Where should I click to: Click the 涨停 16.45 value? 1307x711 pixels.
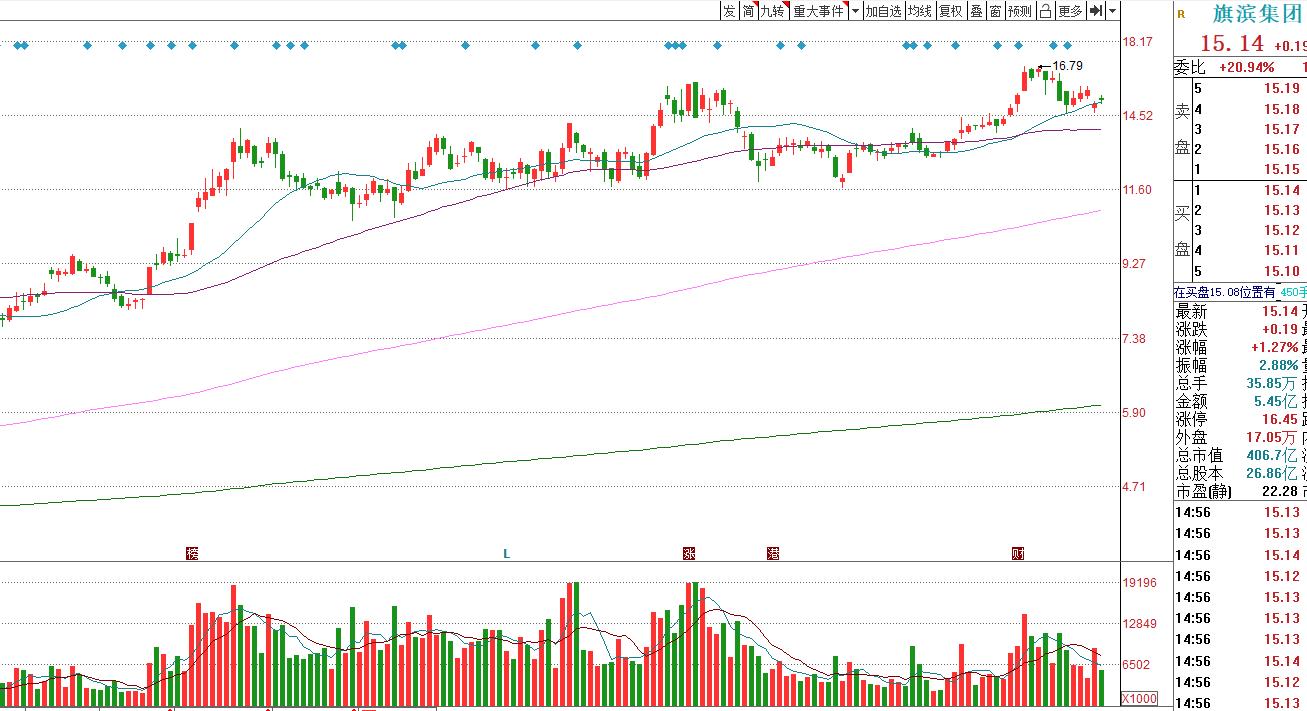click(x=1282, y=419)
